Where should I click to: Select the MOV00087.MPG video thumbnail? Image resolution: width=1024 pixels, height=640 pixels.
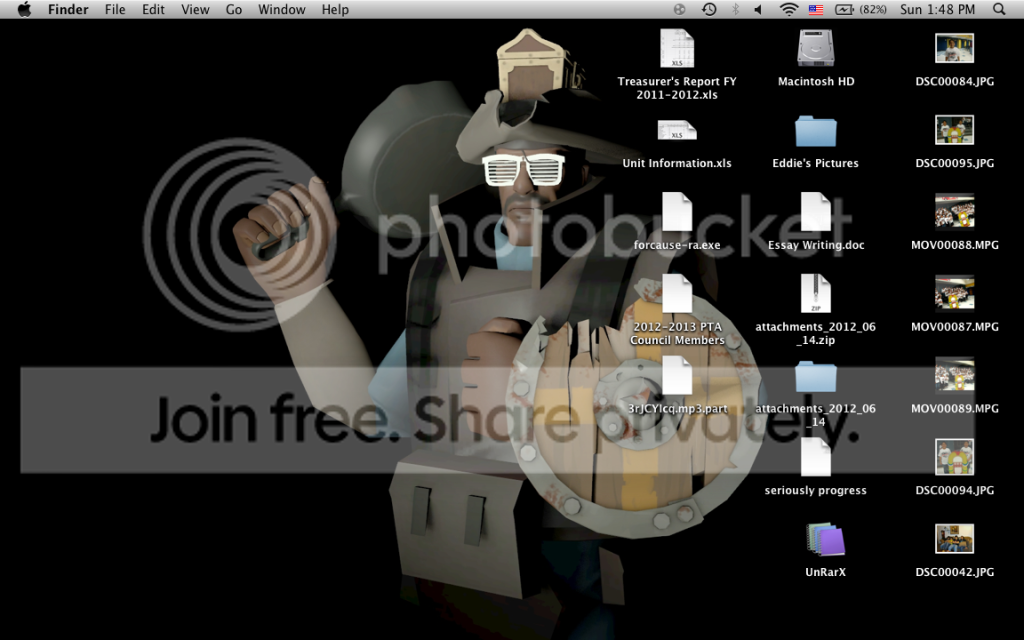[954, 293]
